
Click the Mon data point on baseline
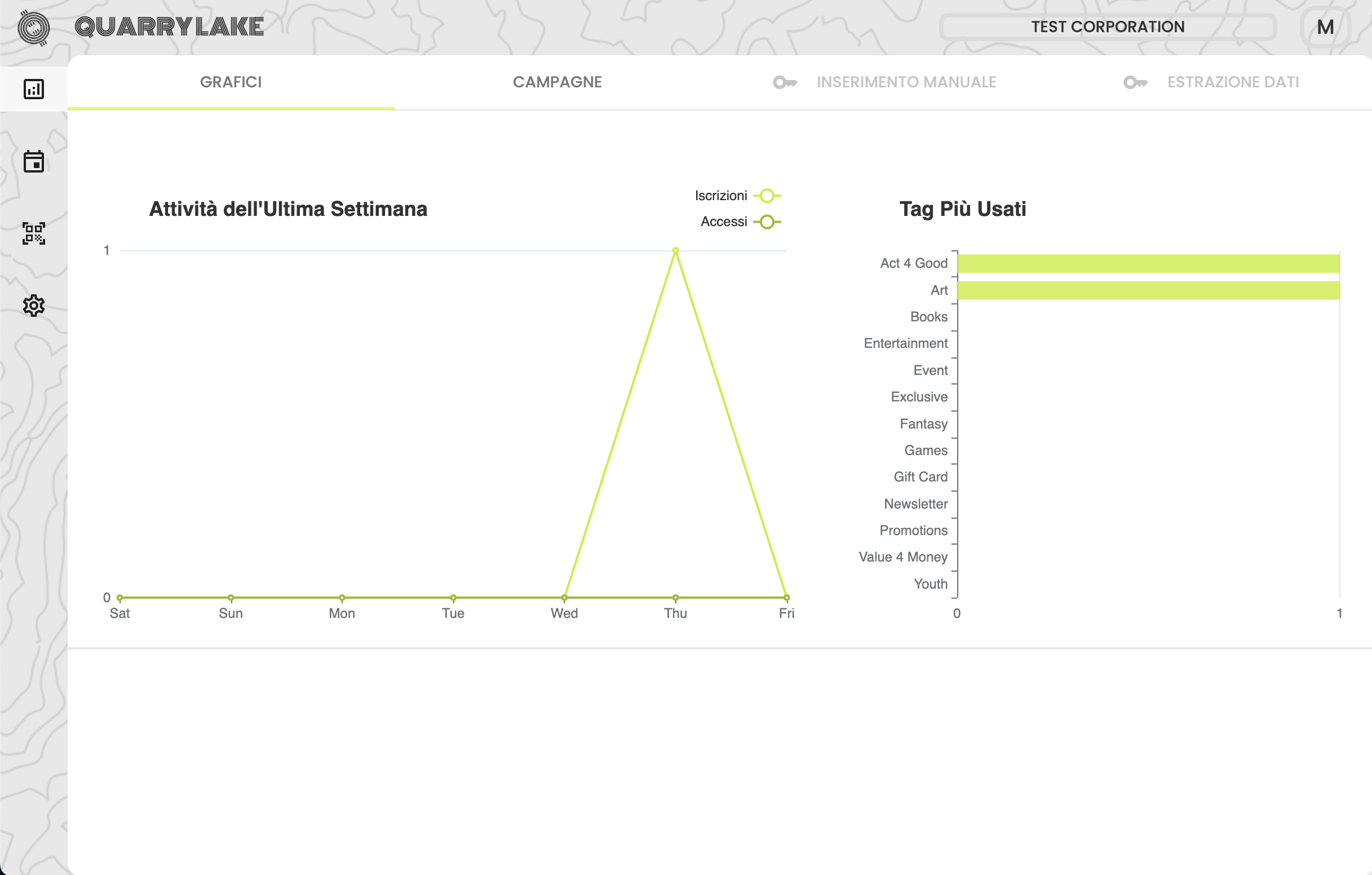(x=342, y=598)
